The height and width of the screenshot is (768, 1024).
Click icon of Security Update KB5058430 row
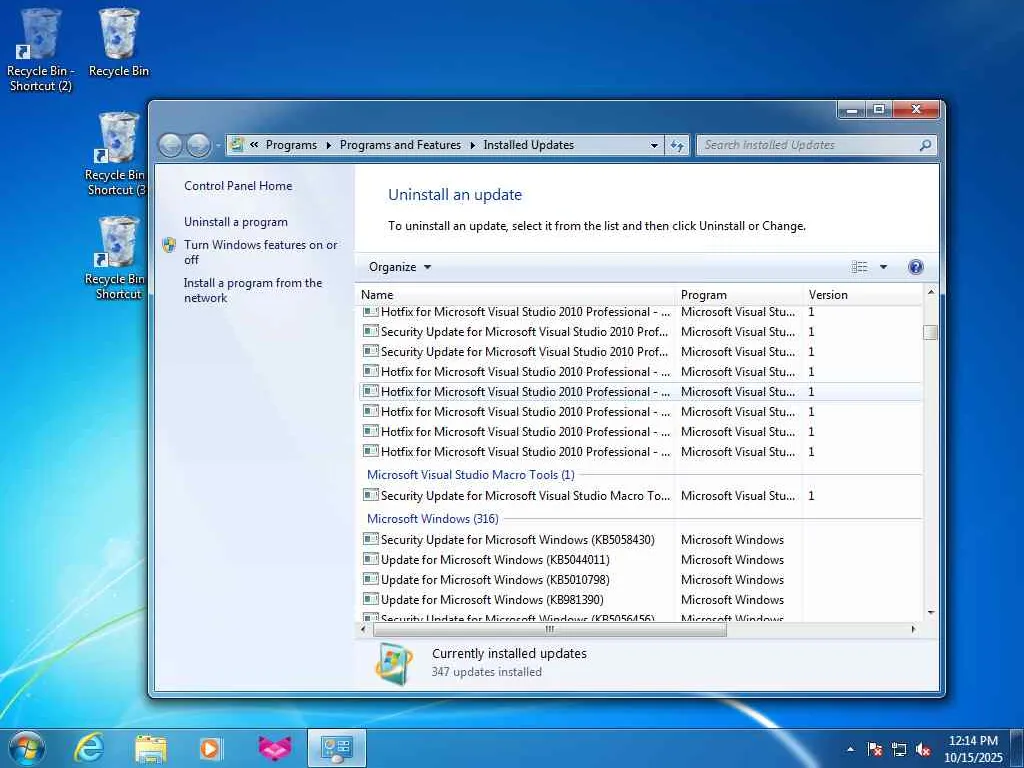point(370,539)
